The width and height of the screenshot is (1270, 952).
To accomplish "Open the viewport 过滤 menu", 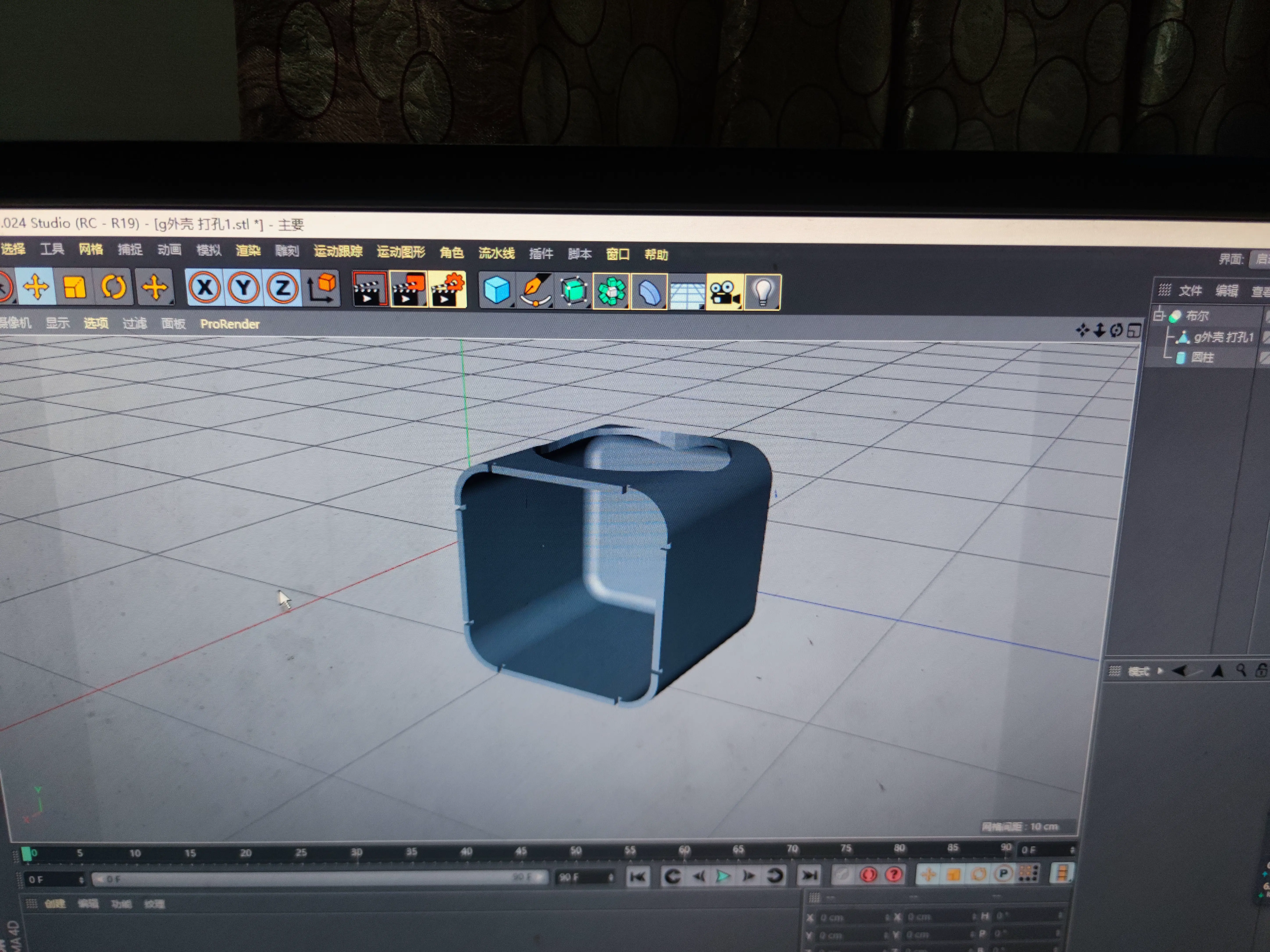I will pyautogui.click(x=135, y=324).
